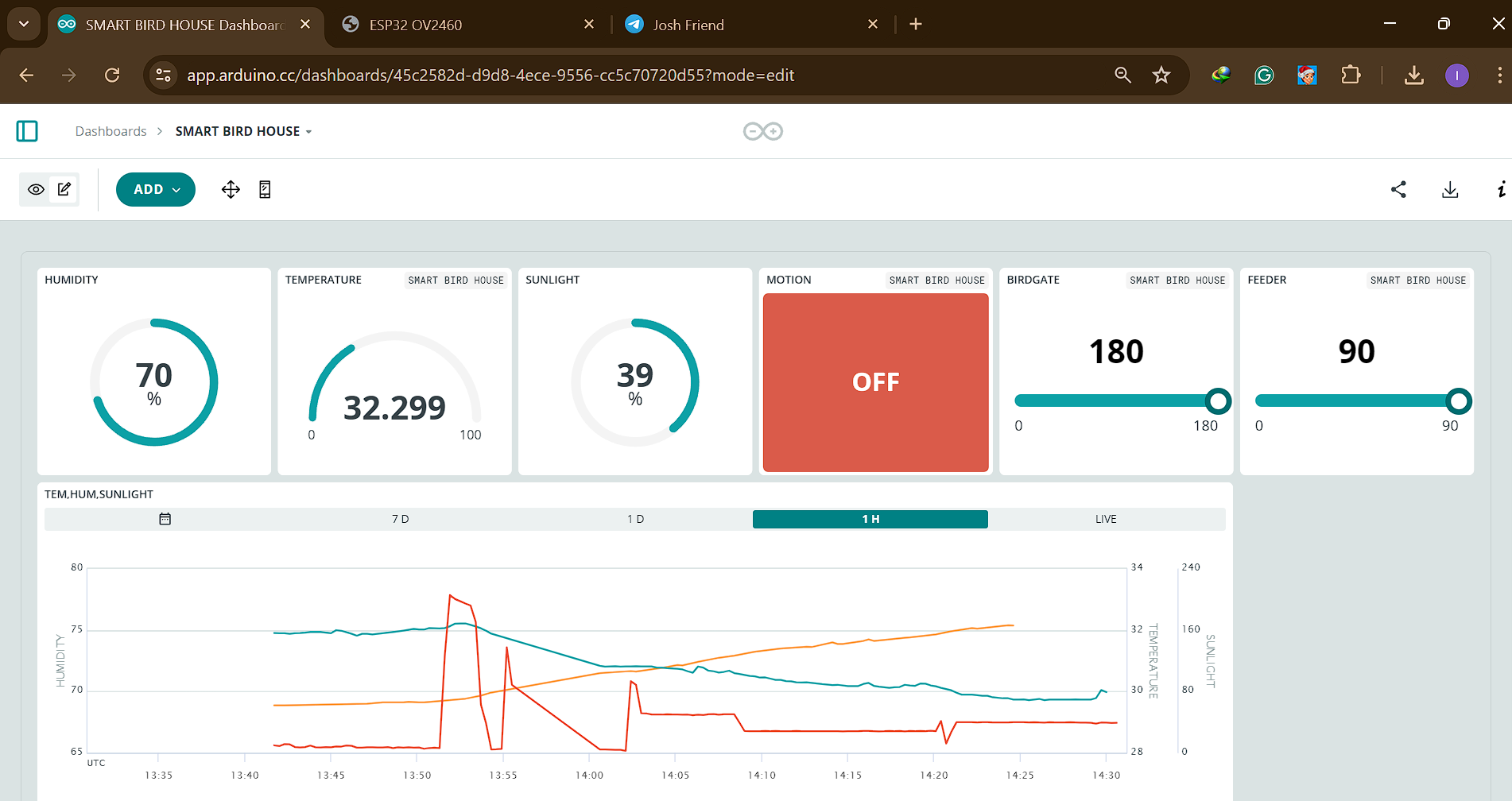Select the 1 H chart range
This screenshot has width=1512, height=801.
coord(870,519)
